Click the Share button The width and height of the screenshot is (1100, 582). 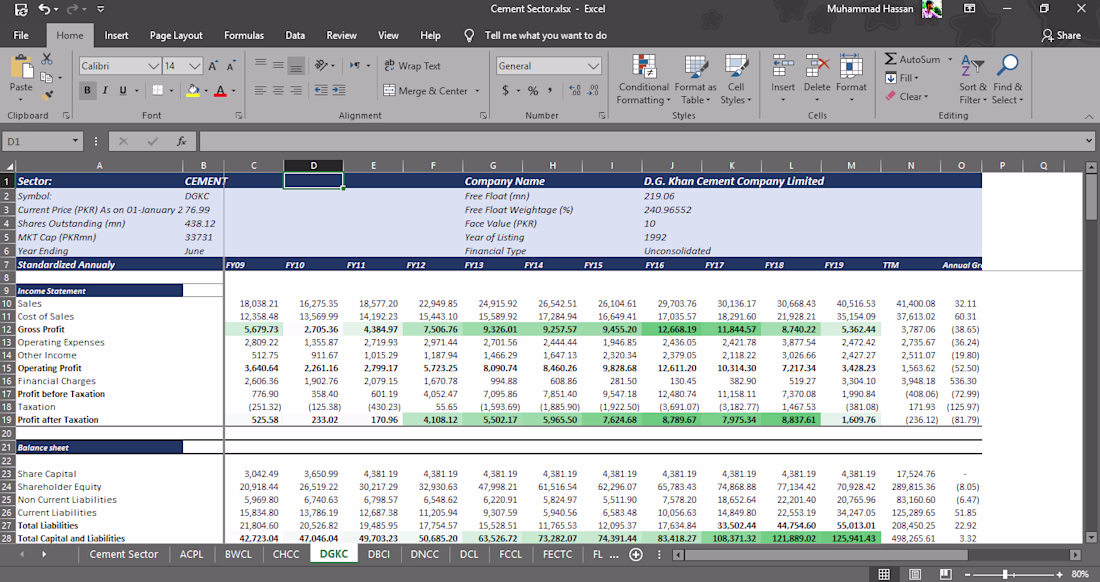[x=1061, y=35]
